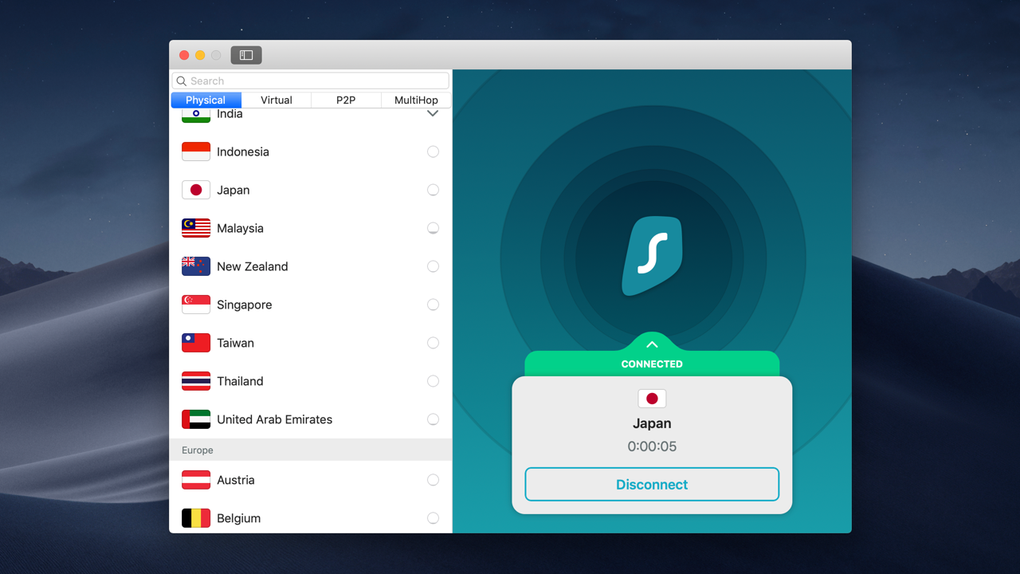Expand connection details arrow above CONNECTED
Image resolution: width=1020 pixels, height=574 pixels.
click(652, 345)
